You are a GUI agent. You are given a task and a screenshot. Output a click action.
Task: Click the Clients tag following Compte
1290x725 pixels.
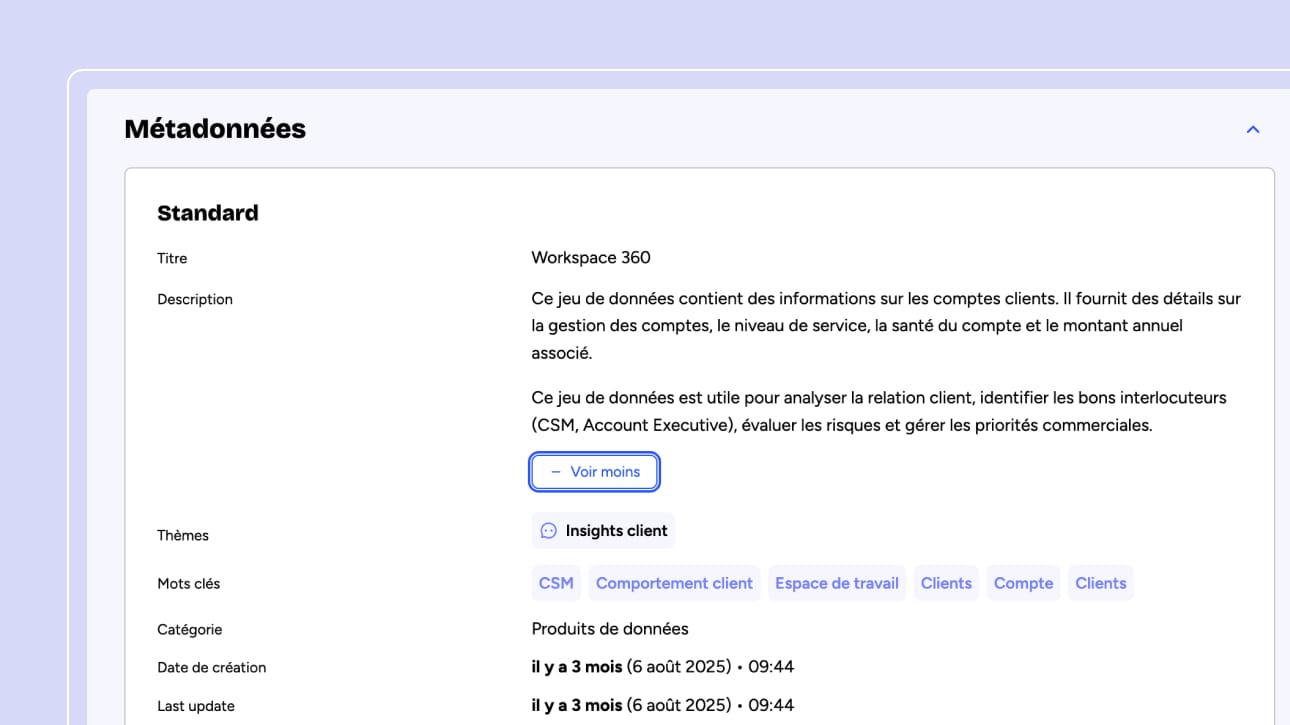1100,583
